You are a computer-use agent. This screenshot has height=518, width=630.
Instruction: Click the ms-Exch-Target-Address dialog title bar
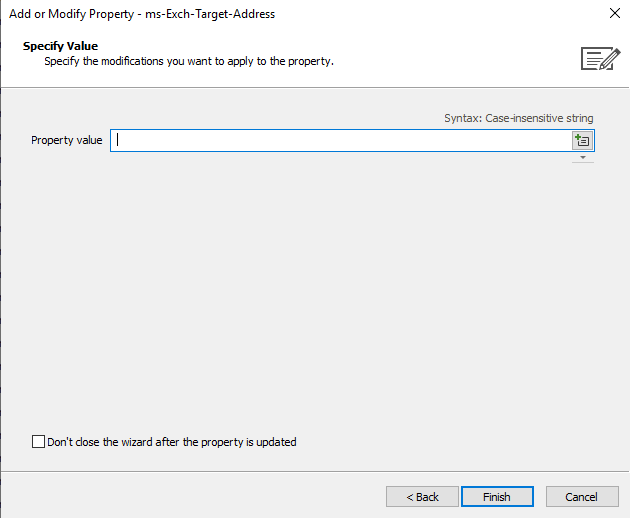click(x=142, y=14)
